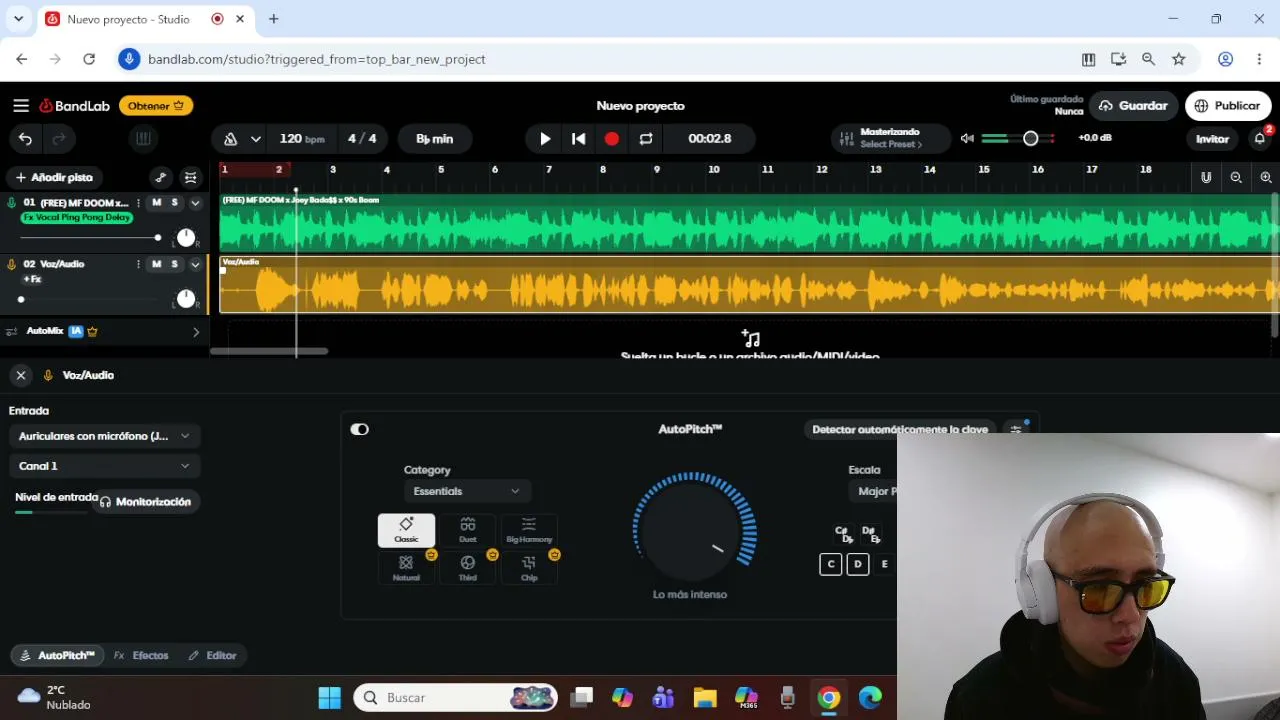1280x720 pixels.
Task: Open the Canal 1 channel dropdown
Action: [x=104, y=466]
